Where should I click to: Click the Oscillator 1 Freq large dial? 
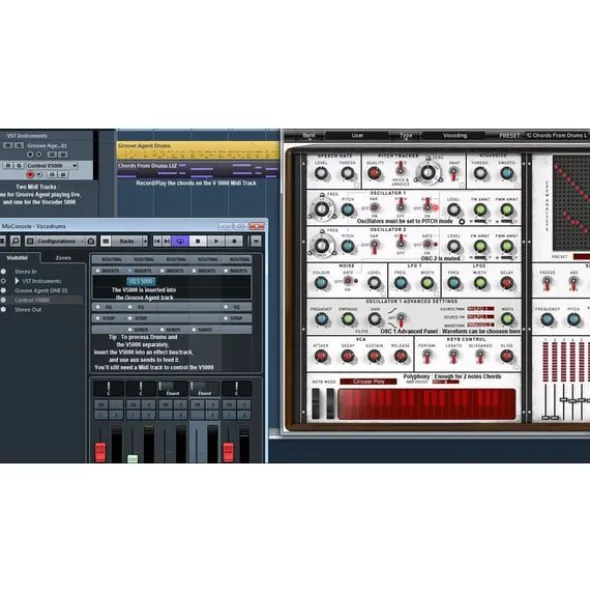coord(322,209)
